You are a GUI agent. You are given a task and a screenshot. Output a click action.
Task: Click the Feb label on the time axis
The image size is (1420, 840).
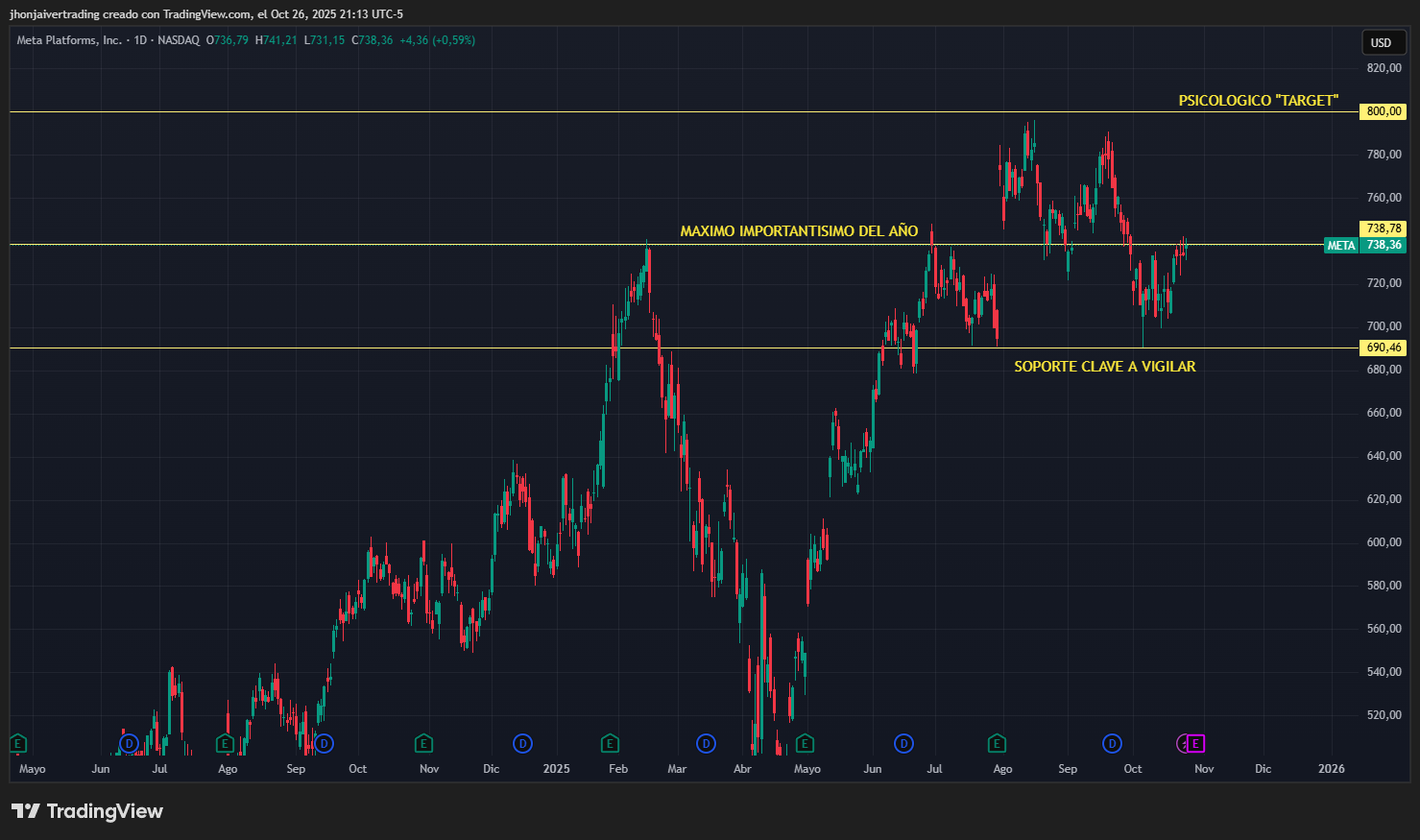pyautogui.click(x=618, y=769)
